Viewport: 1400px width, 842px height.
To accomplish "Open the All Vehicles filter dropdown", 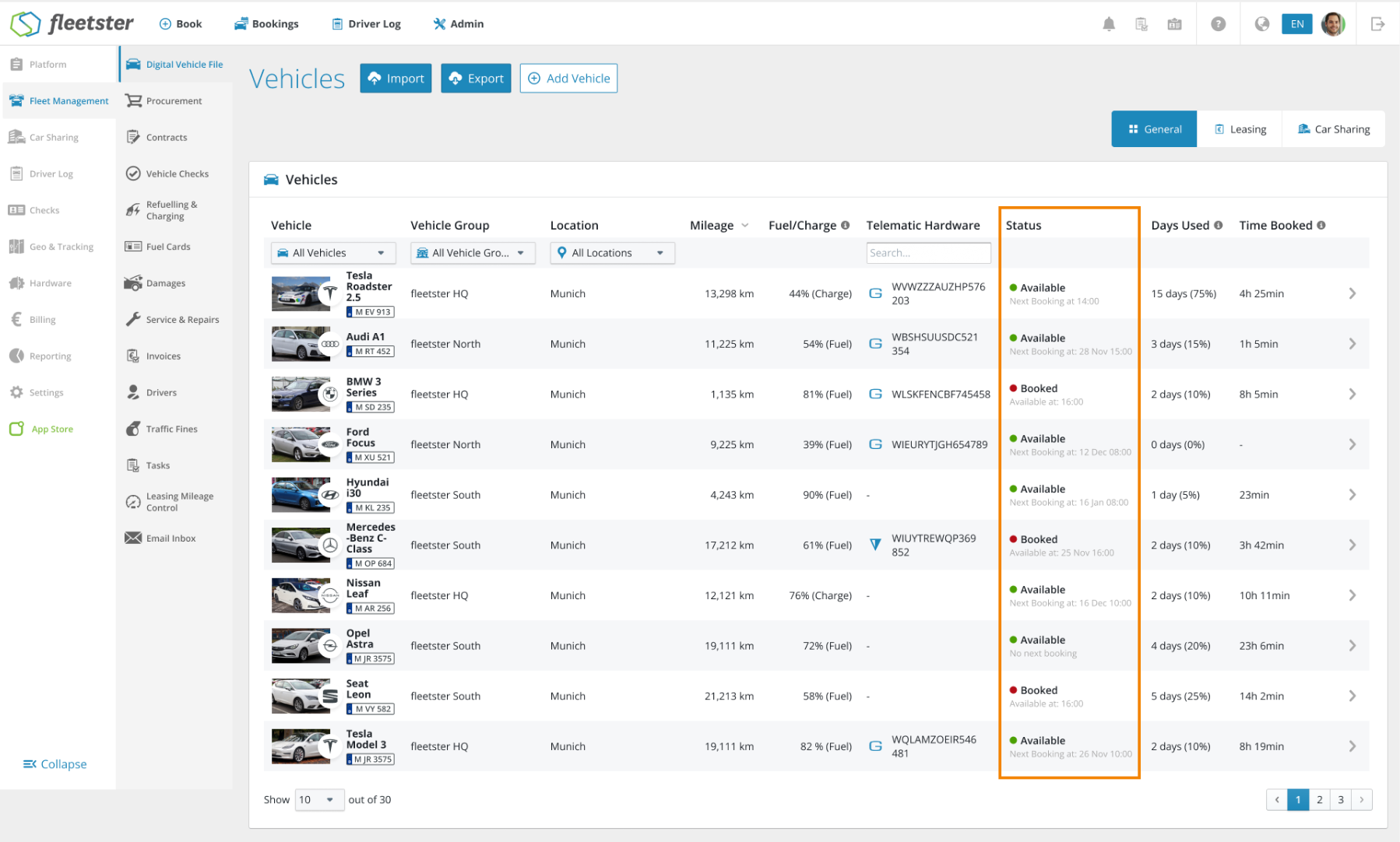I will (333, 253).
